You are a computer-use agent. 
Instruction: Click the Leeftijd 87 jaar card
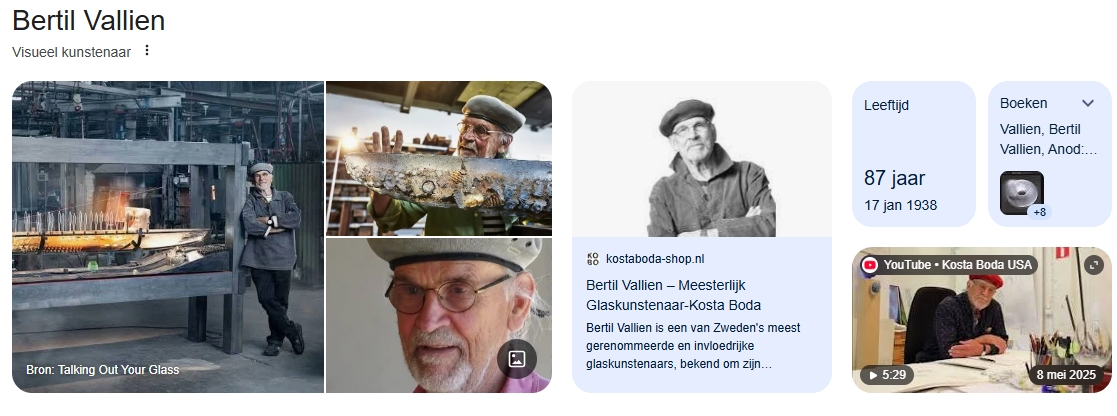pos(914,154)
